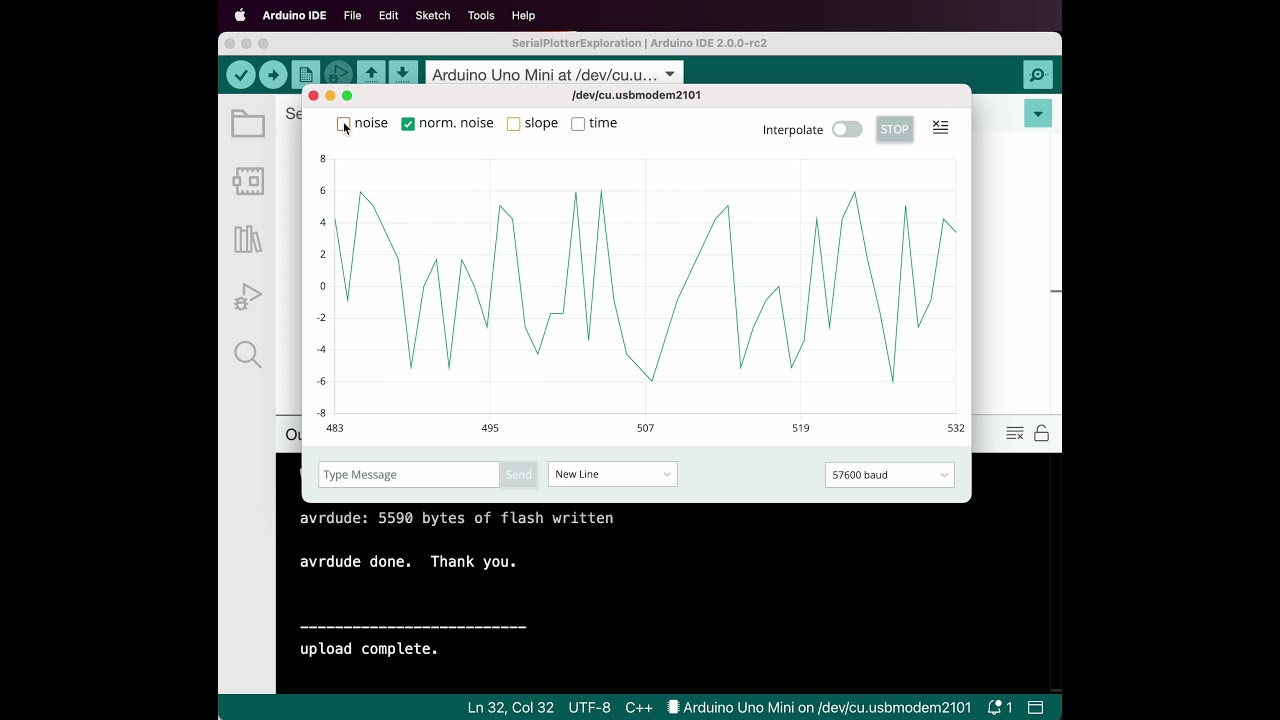
Task: Open the Library Manager sidebar icon
Action: 248,239
